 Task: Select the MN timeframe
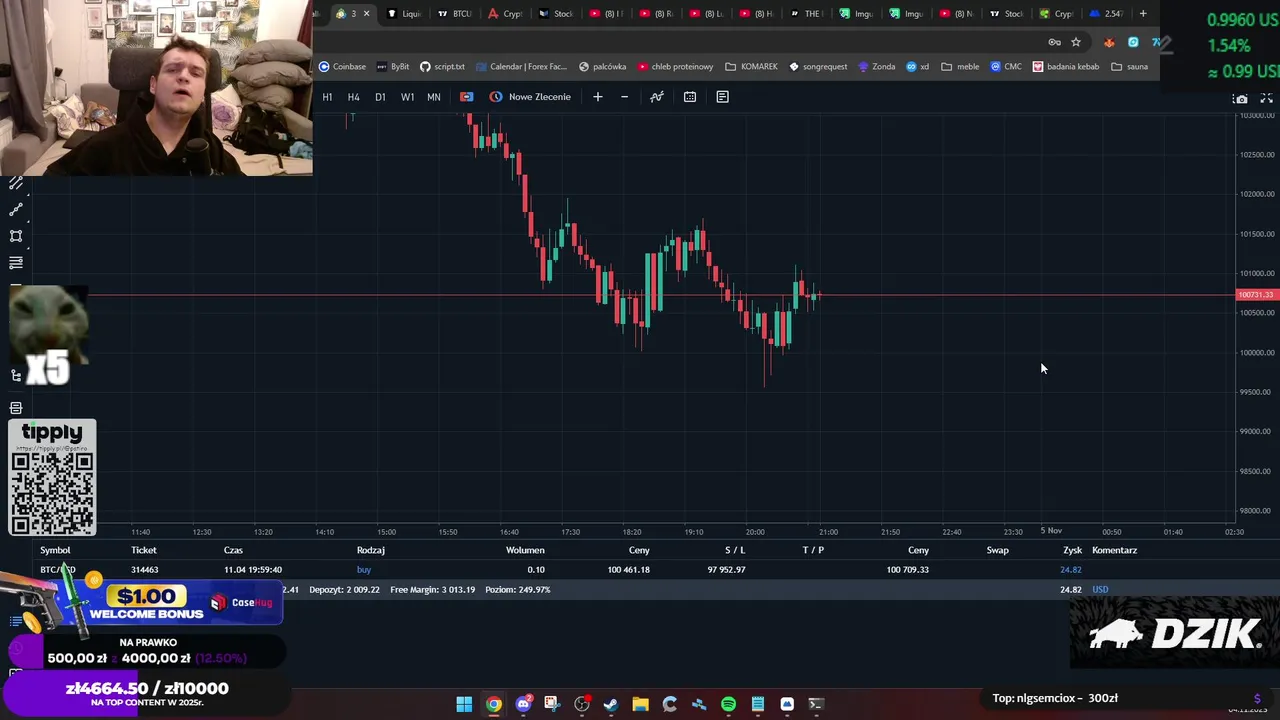coord(434,97)
